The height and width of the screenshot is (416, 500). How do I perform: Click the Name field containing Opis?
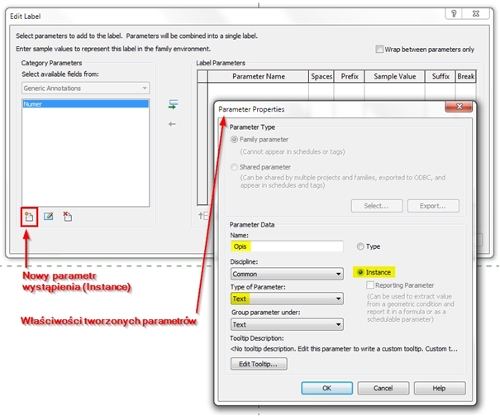point(287,246)
